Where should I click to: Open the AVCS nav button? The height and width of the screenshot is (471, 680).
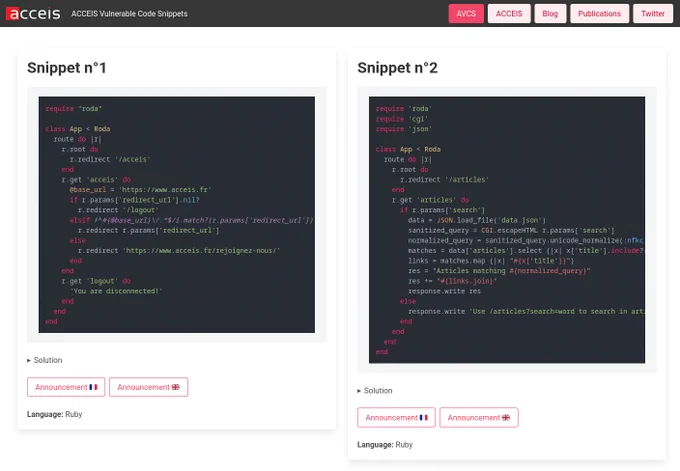tap(466, 13)
